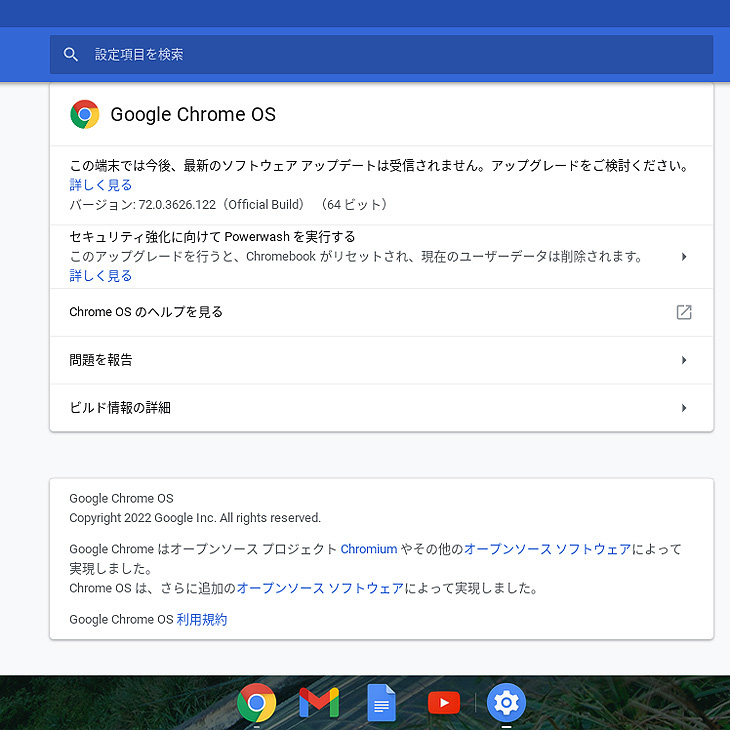Click the Google Chrome OS heading text
The width and height of the screenshot is (730, 730).
[193, 115]
